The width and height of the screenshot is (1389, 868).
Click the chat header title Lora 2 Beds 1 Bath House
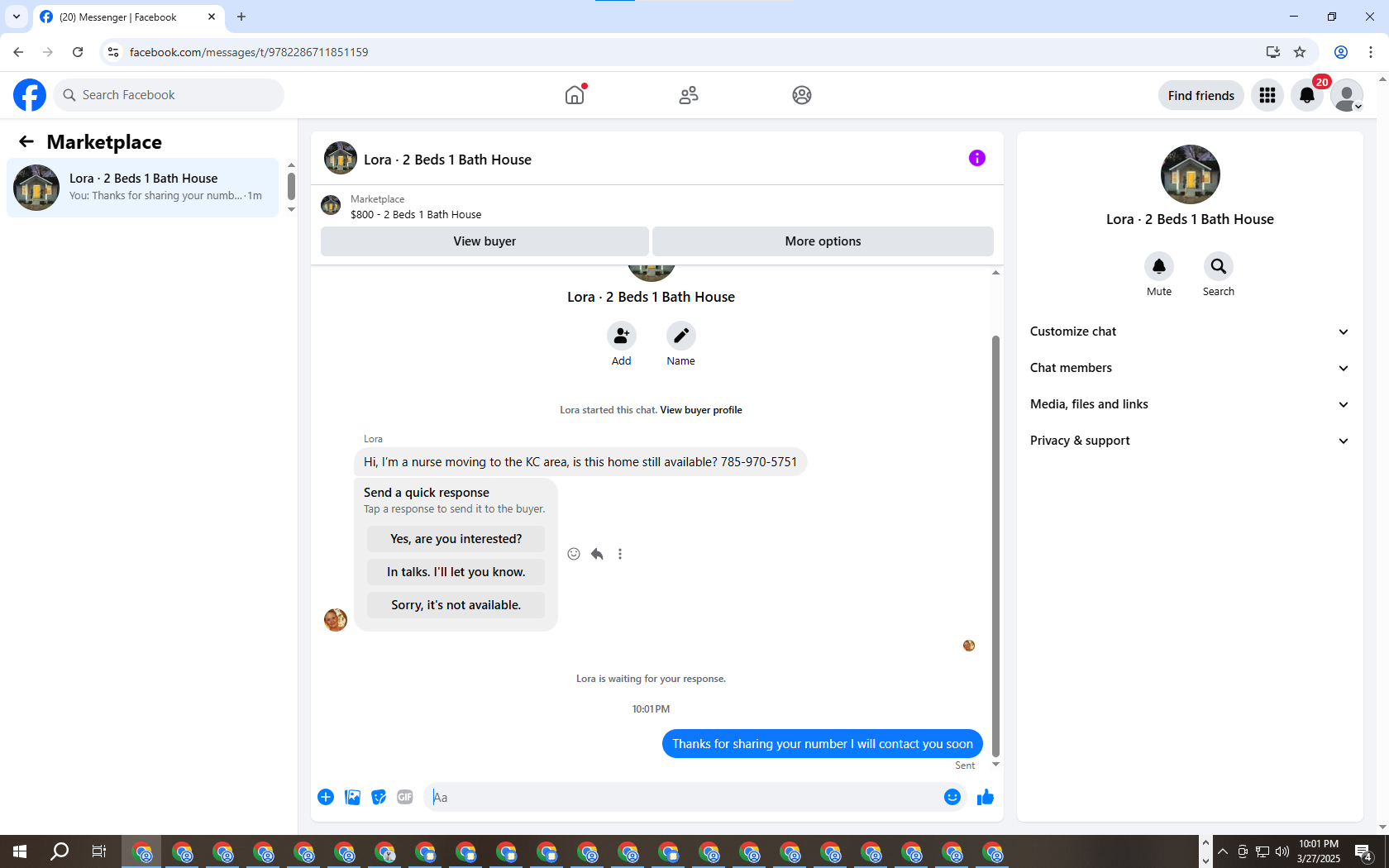click(447, 160)
